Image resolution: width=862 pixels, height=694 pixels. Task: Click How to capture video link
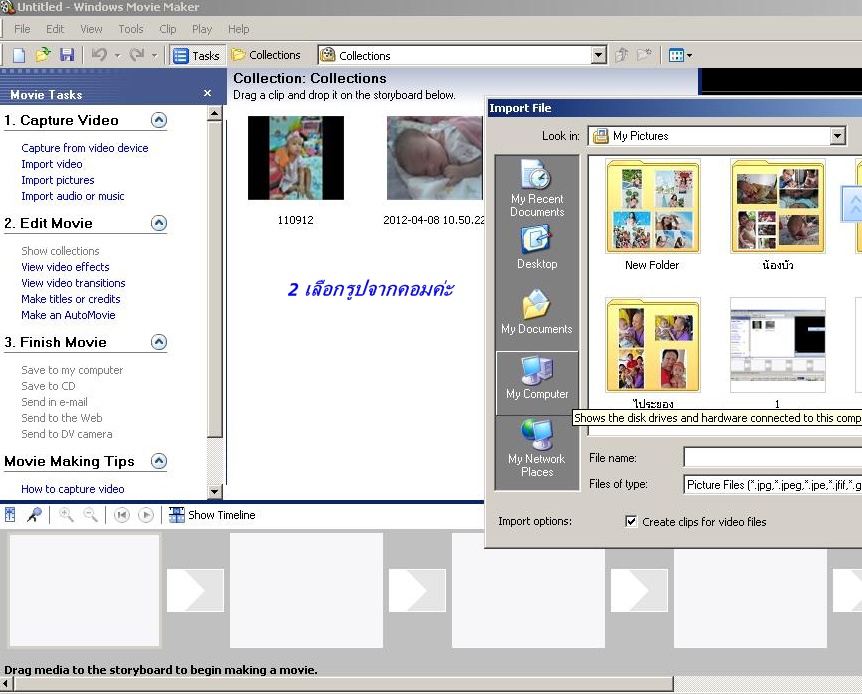click(73, 489)
